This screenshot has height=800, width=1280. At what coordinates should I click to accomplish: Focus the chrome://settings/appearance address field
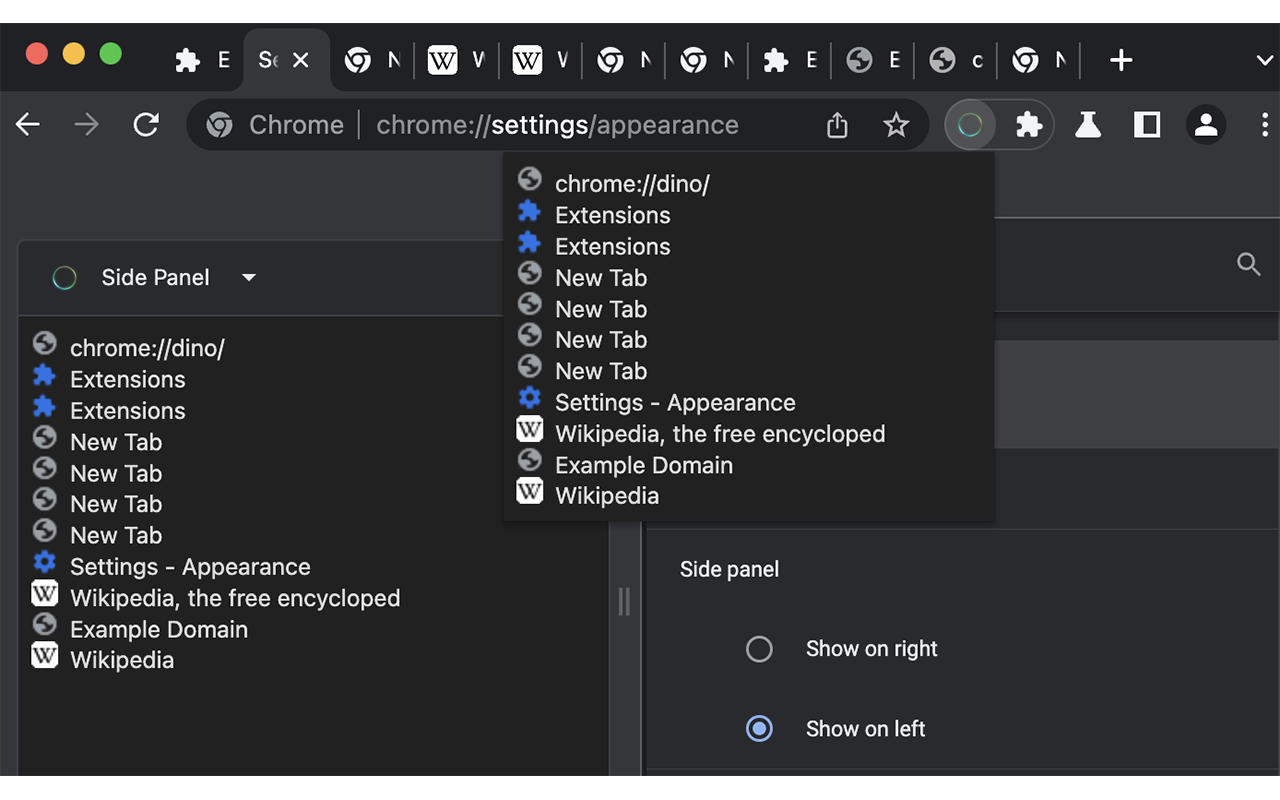[x=557, y=125]
